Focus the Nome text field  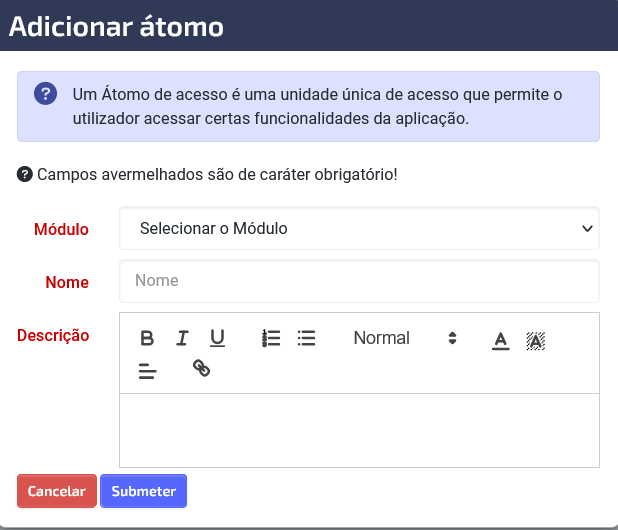tap(359, 281)
